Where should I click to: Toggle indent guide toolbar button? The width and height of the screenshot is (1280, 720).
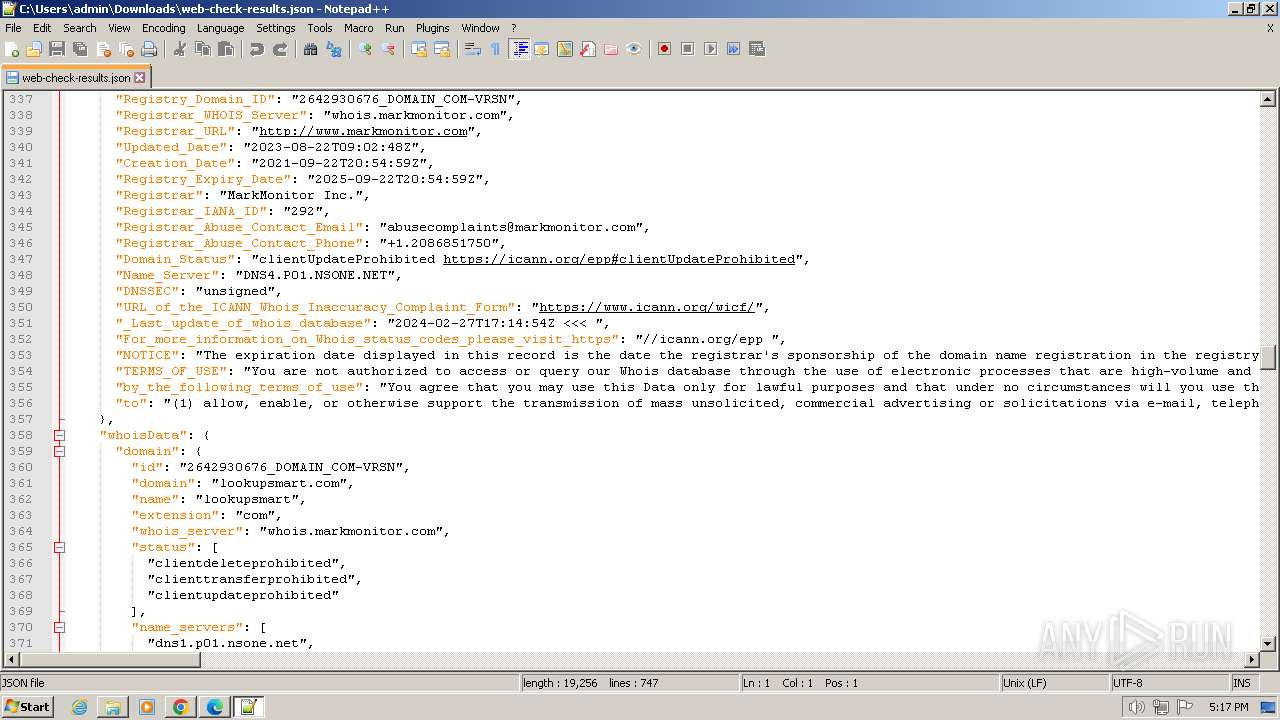[x=519, y=49]
